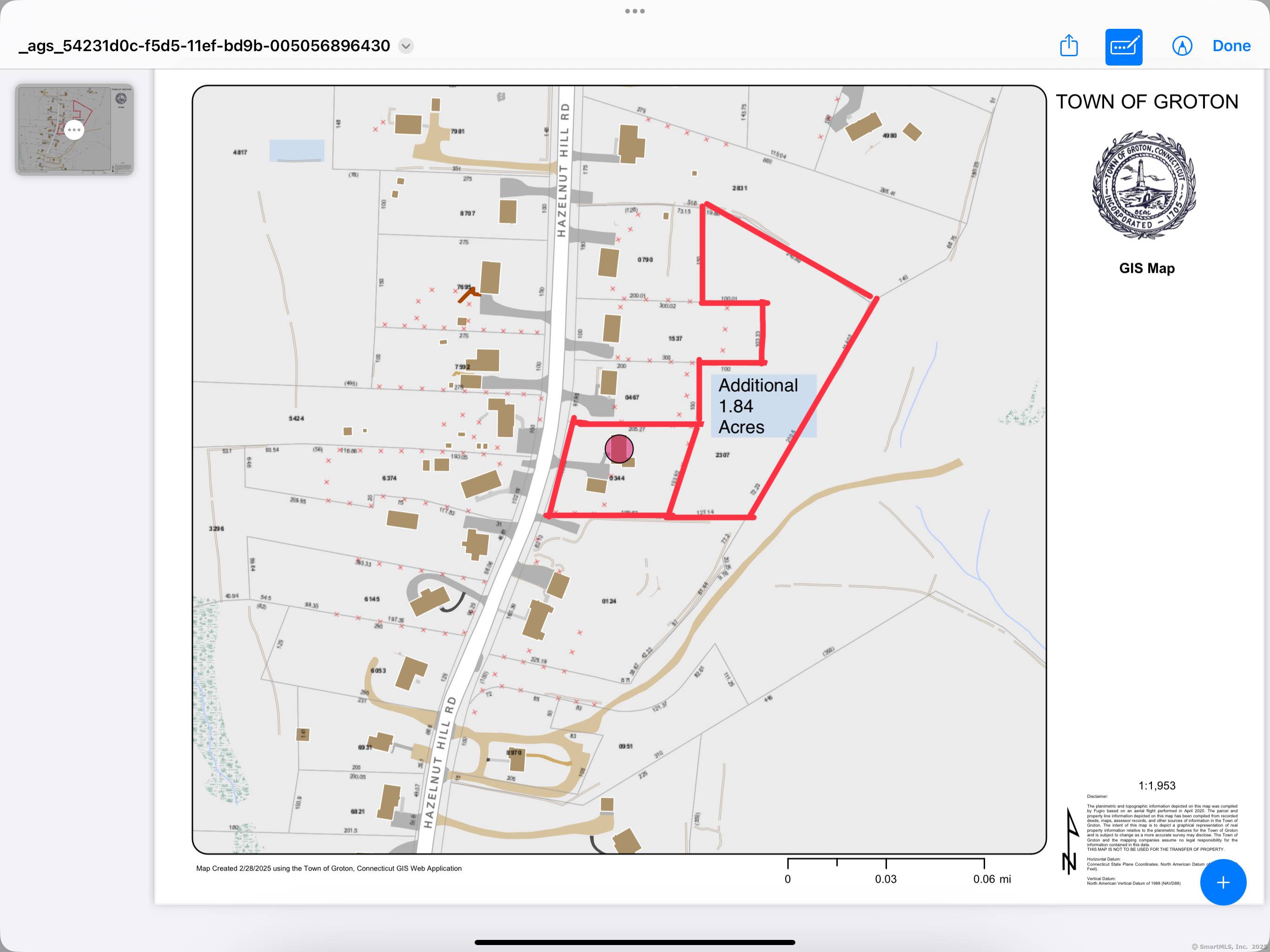This screenshot has width=1270, height=952.
Task: Tap the three-dot multitasking menu at top
Action: [635, 11]
